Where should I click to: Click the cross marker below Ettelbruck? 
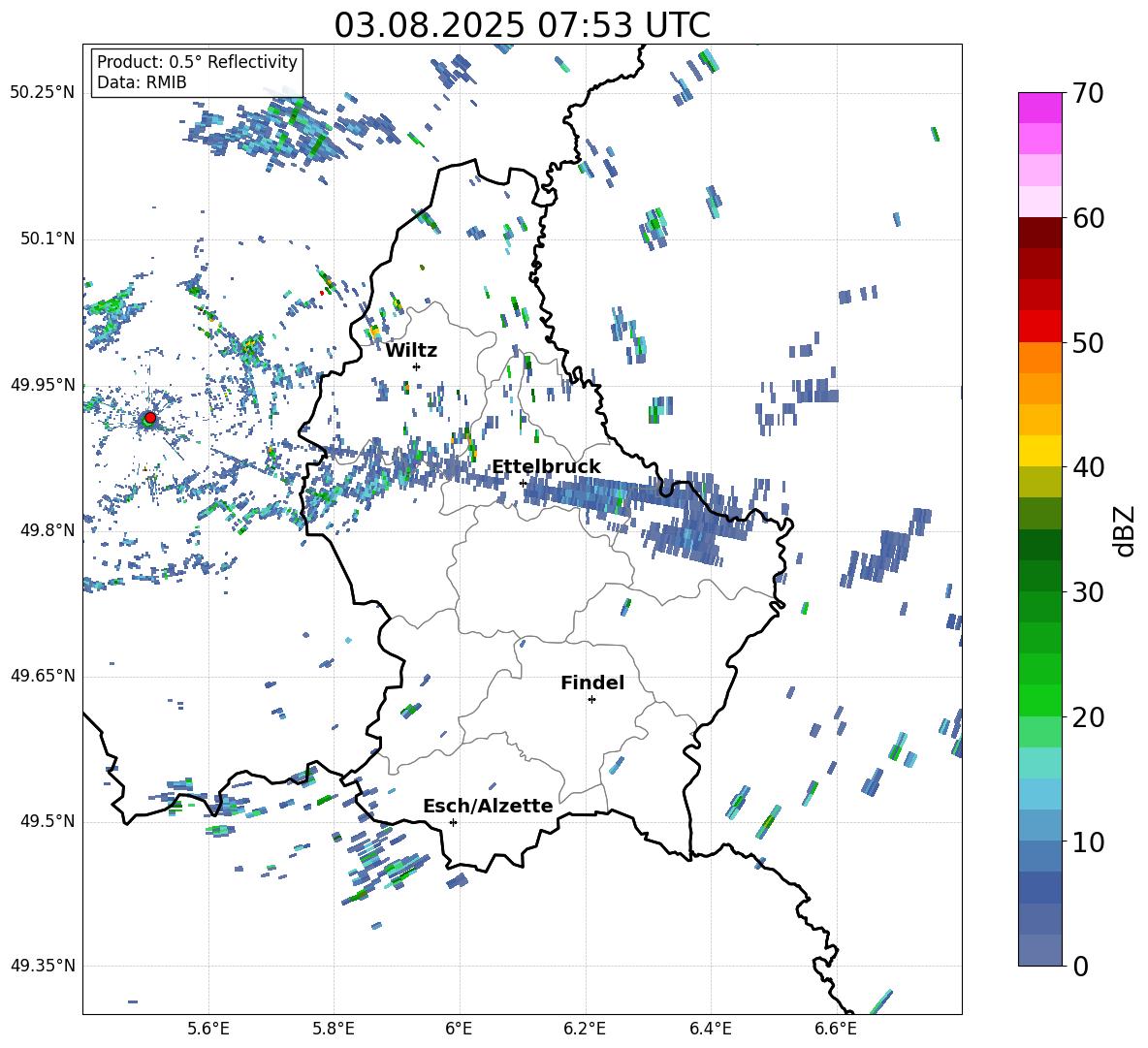[x=523, y=483]
